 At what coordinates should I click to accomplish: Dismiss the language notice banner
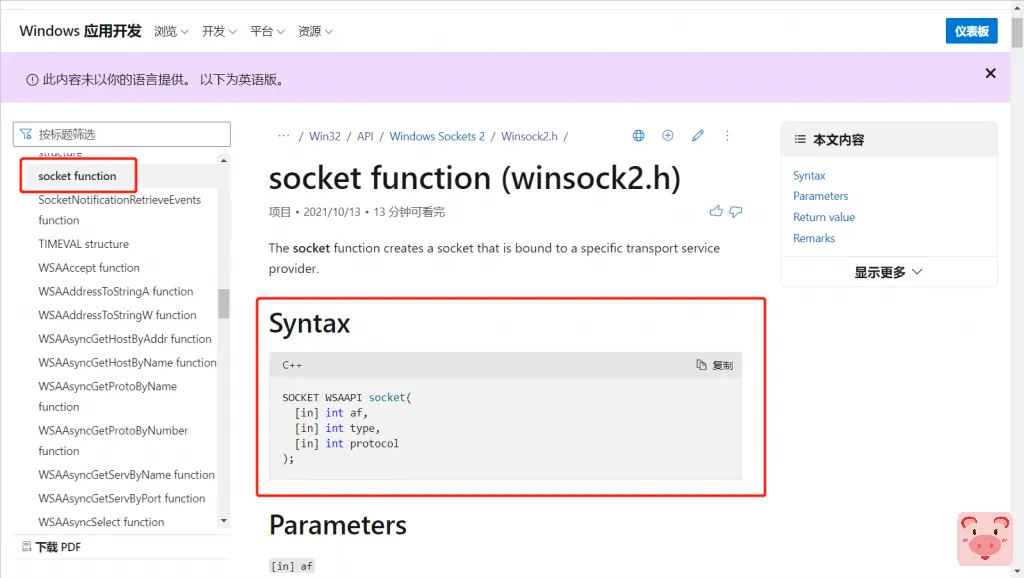point(990,73)
